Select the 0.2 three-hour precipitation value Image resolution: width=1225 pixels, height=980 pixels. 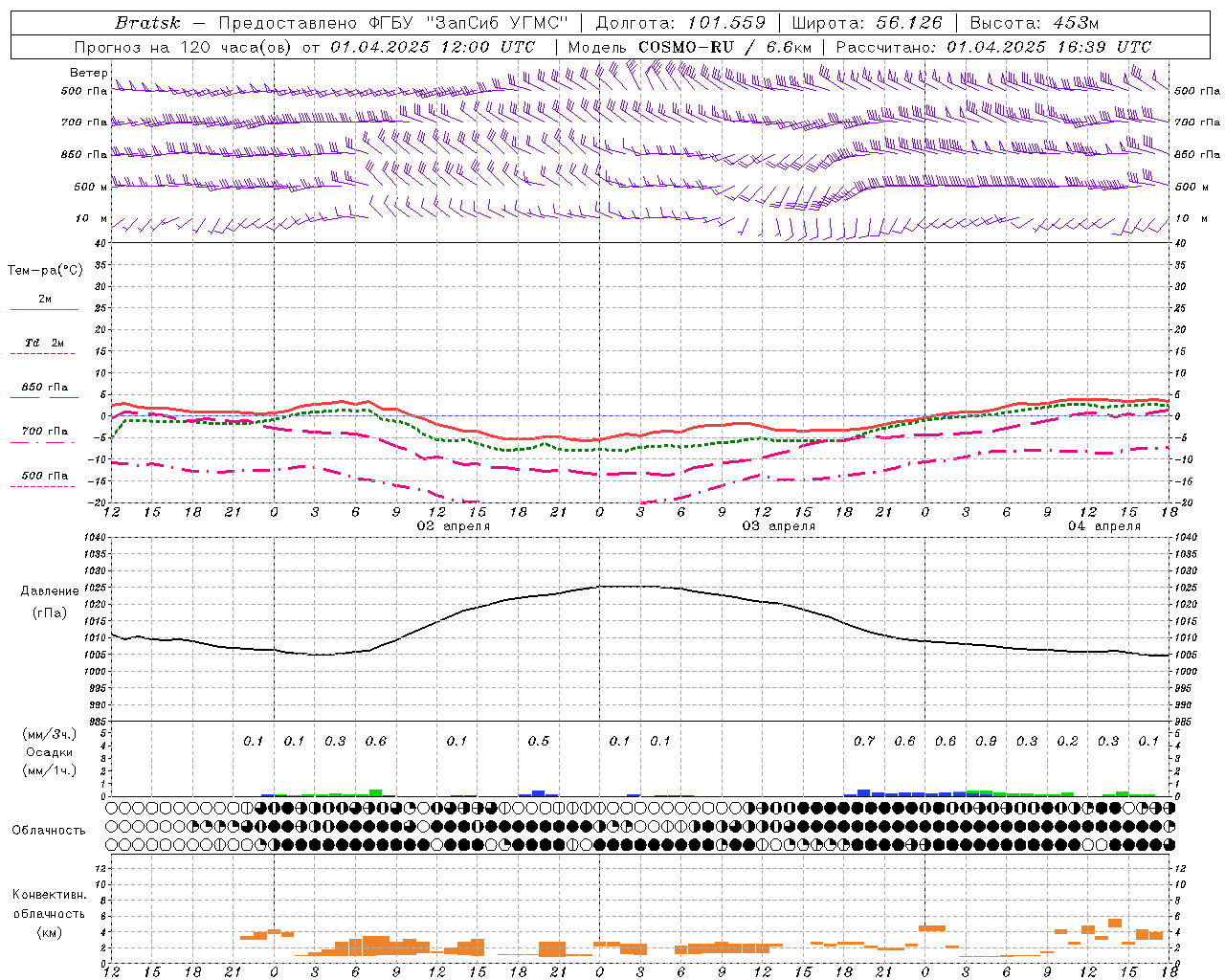[1067, 742]
